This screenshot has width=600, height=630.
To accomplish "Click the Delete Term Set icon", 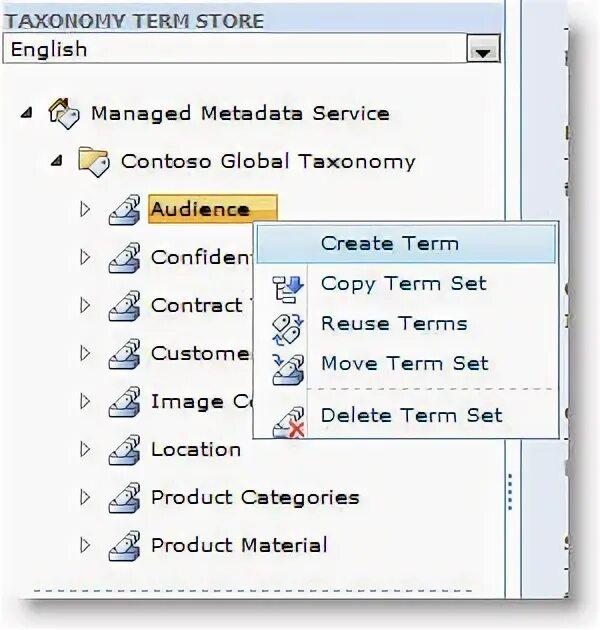I will (x=288, y=422).
